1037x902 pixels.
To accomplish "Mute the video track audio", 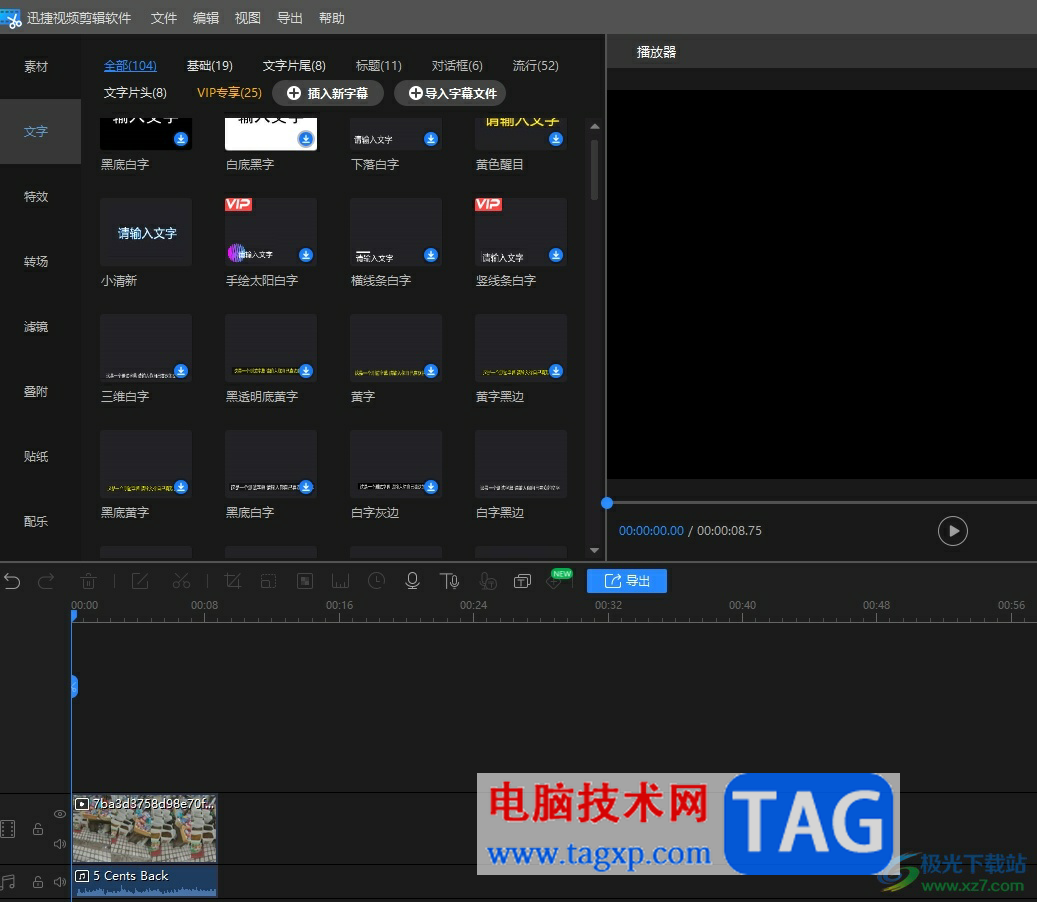I will [x=60, y=844].
